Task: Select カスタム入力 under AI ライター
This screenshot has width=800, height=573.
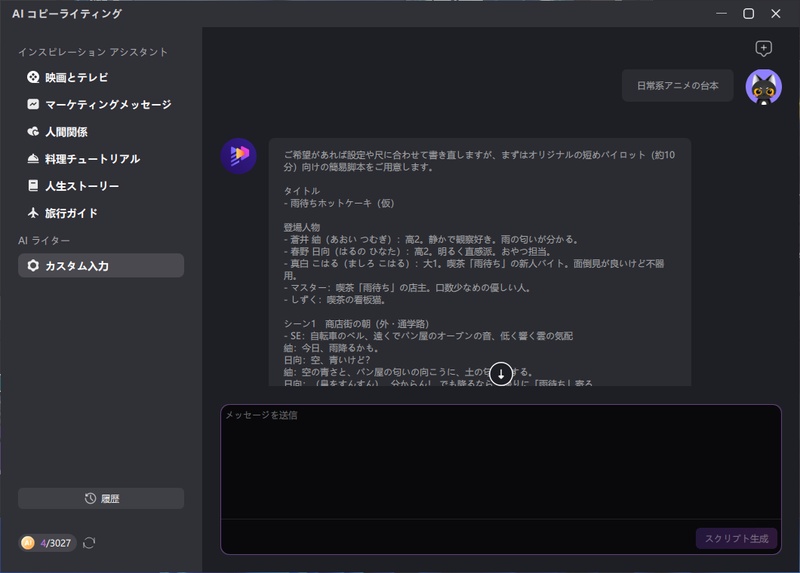Action: click(x=101, y=266)
